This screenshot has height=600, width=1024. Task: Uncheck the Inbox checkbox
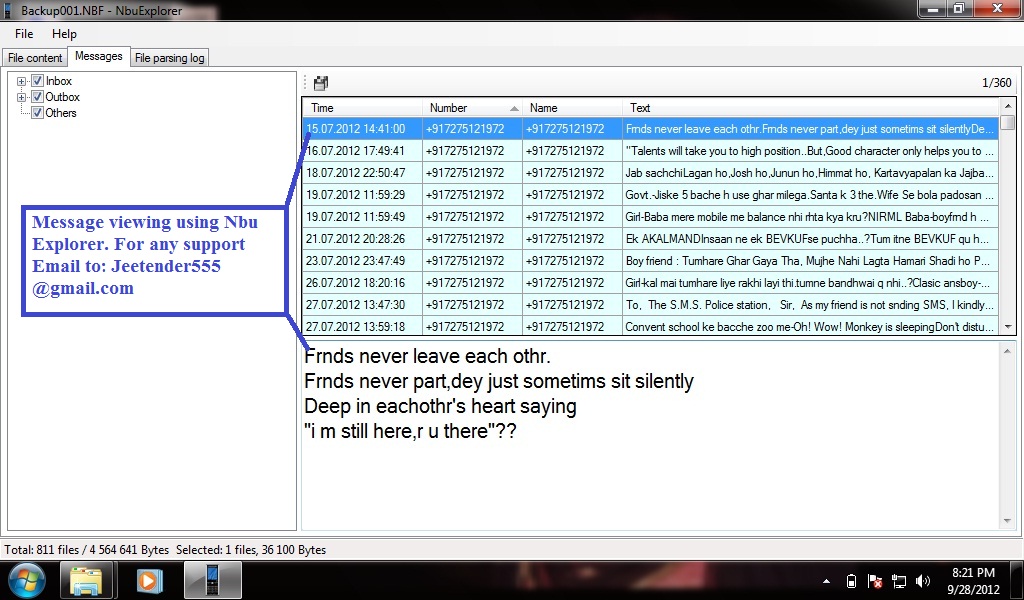tap(38, 80)
